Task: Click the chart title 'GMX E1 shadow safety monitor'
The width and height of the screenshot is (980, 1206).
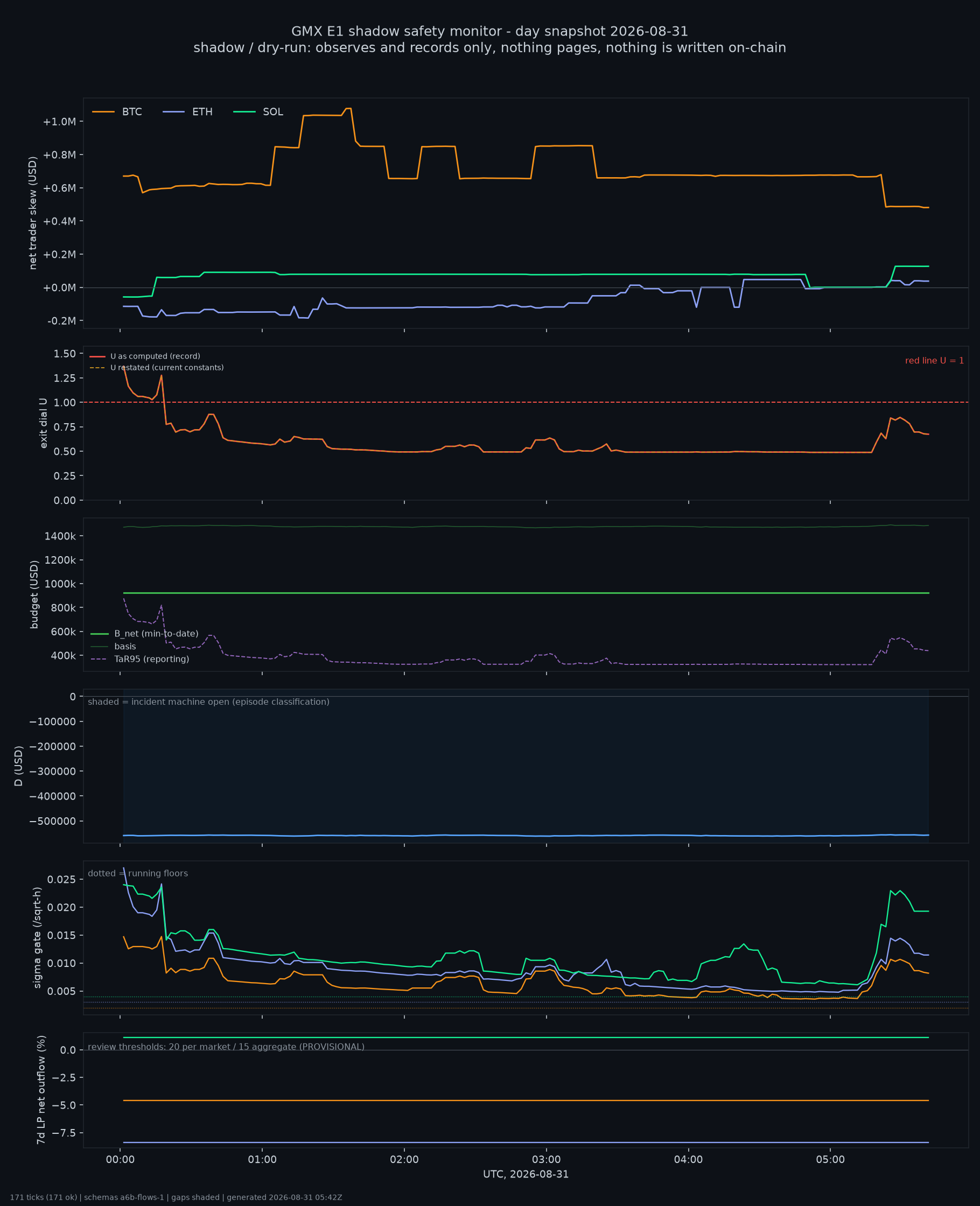Action: [x=490, y=31]
